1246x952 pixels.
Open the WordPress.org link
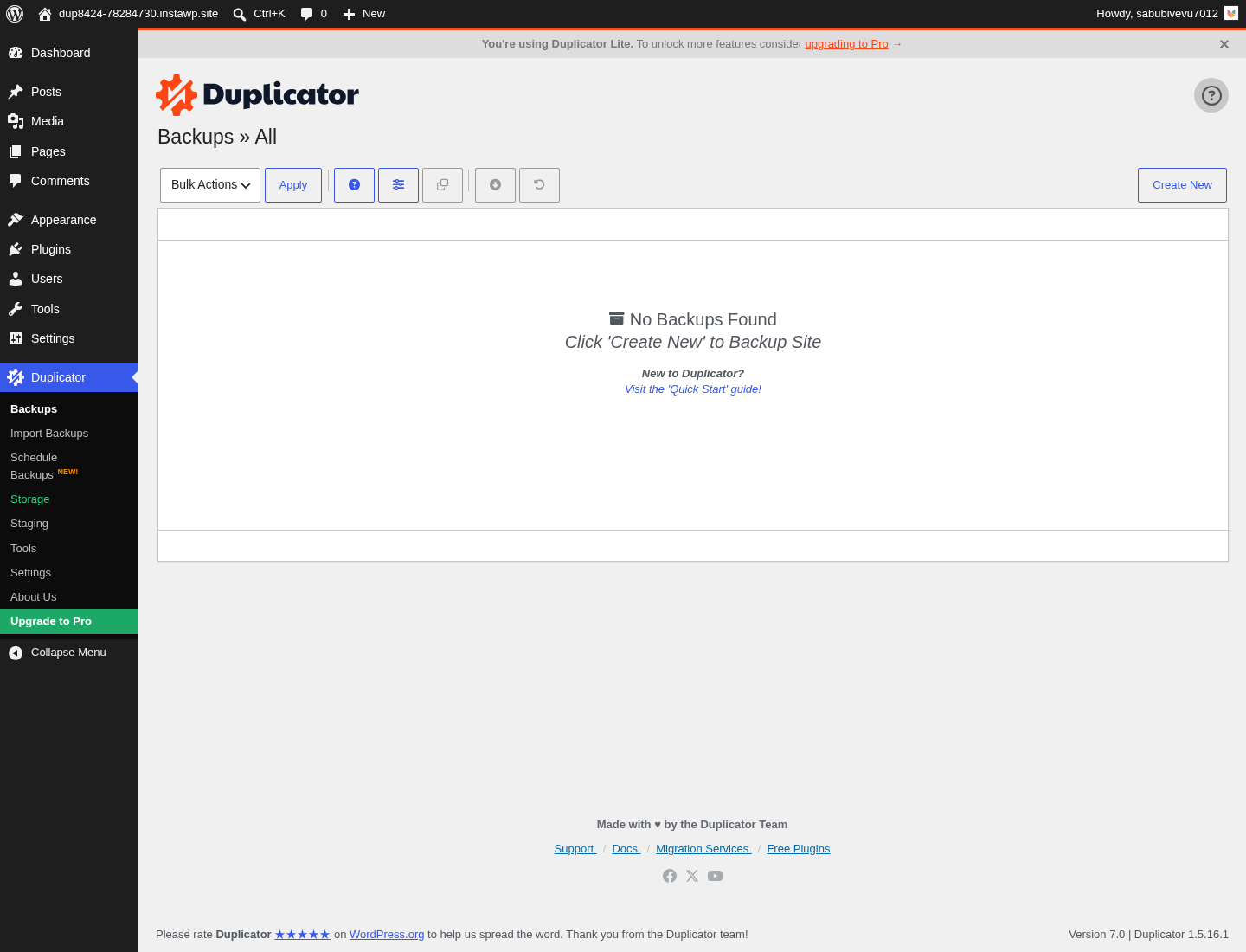(x=387, y=935)
